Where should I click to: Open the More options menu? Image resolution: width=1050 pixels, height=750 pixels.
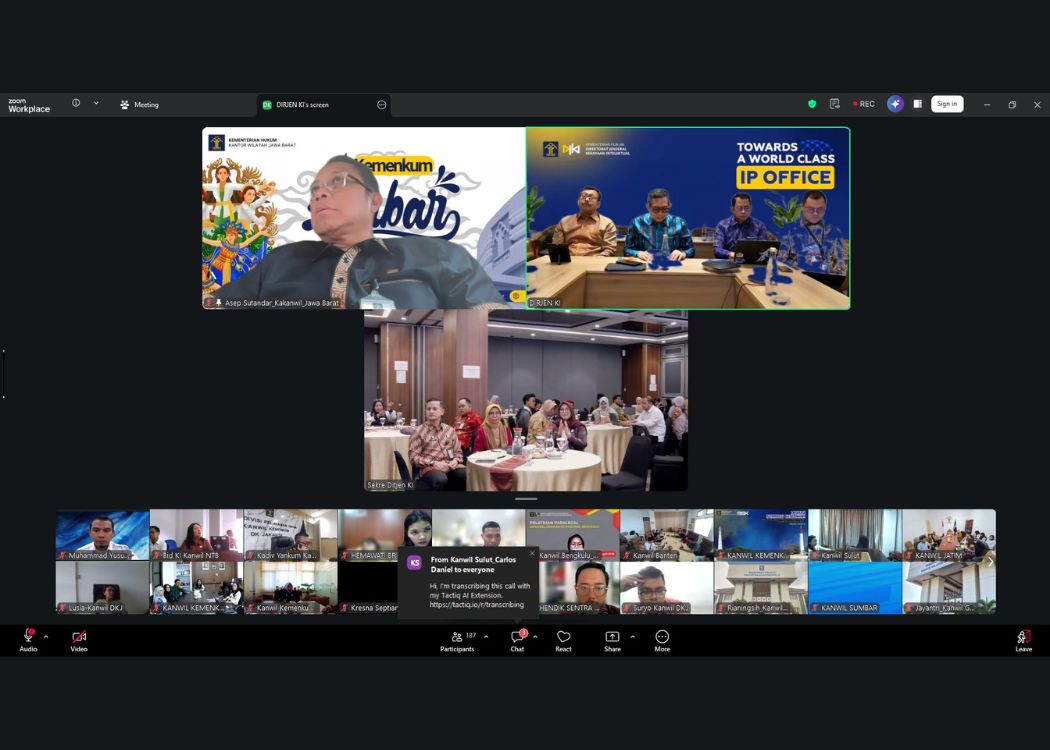point(662,639)
